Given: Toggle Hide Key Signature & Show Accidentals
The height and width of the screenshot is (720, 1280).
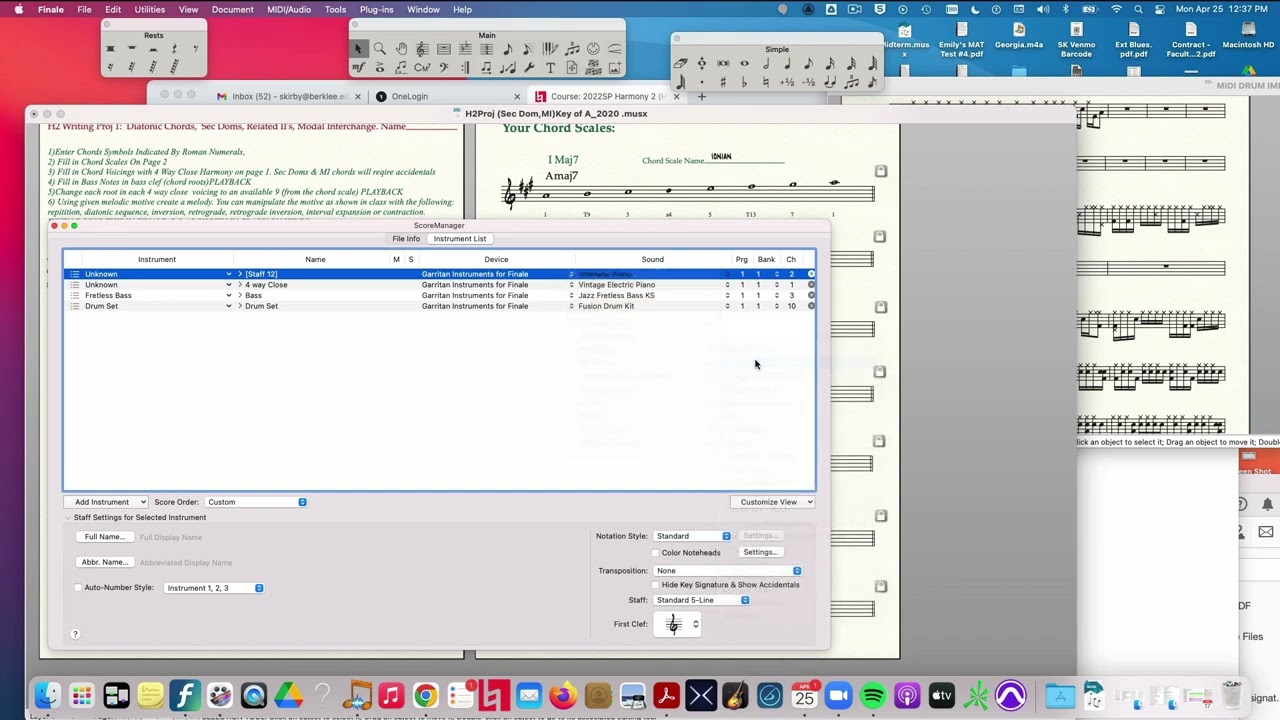Looking at the screenshot, I should 655,585.
